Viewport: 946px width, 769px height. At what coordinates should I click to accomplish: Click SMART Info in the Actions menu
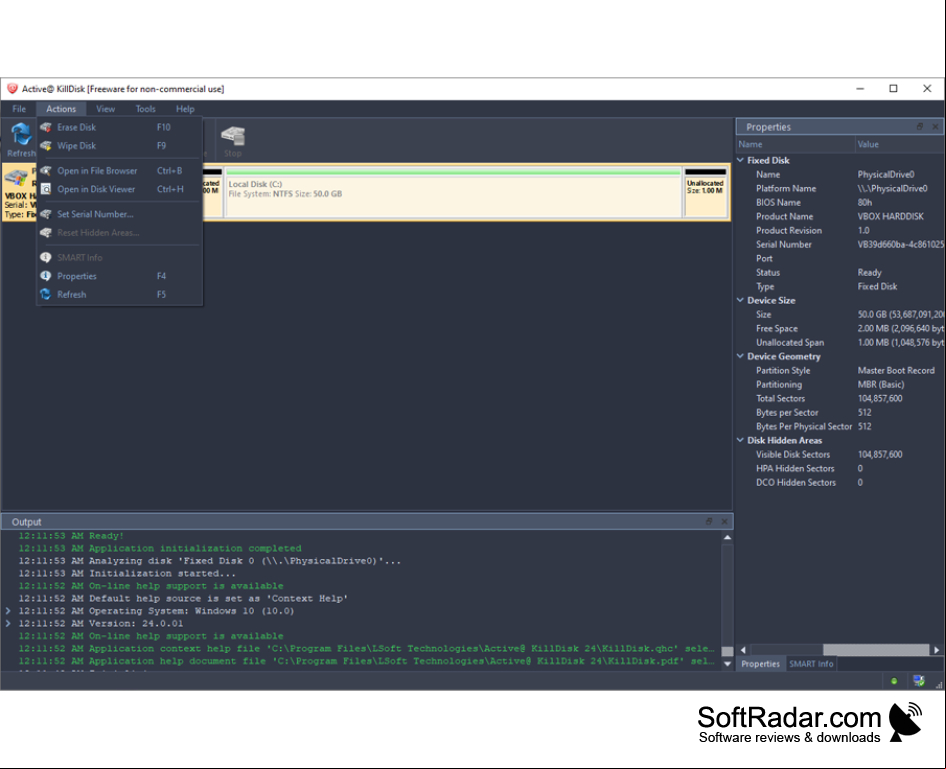point(119,258)
